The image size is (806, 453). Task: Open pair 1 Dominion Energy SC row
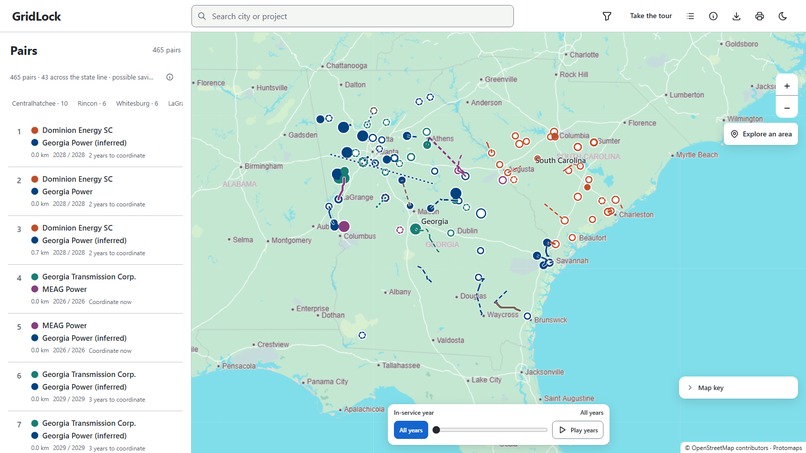click(96, 142)
